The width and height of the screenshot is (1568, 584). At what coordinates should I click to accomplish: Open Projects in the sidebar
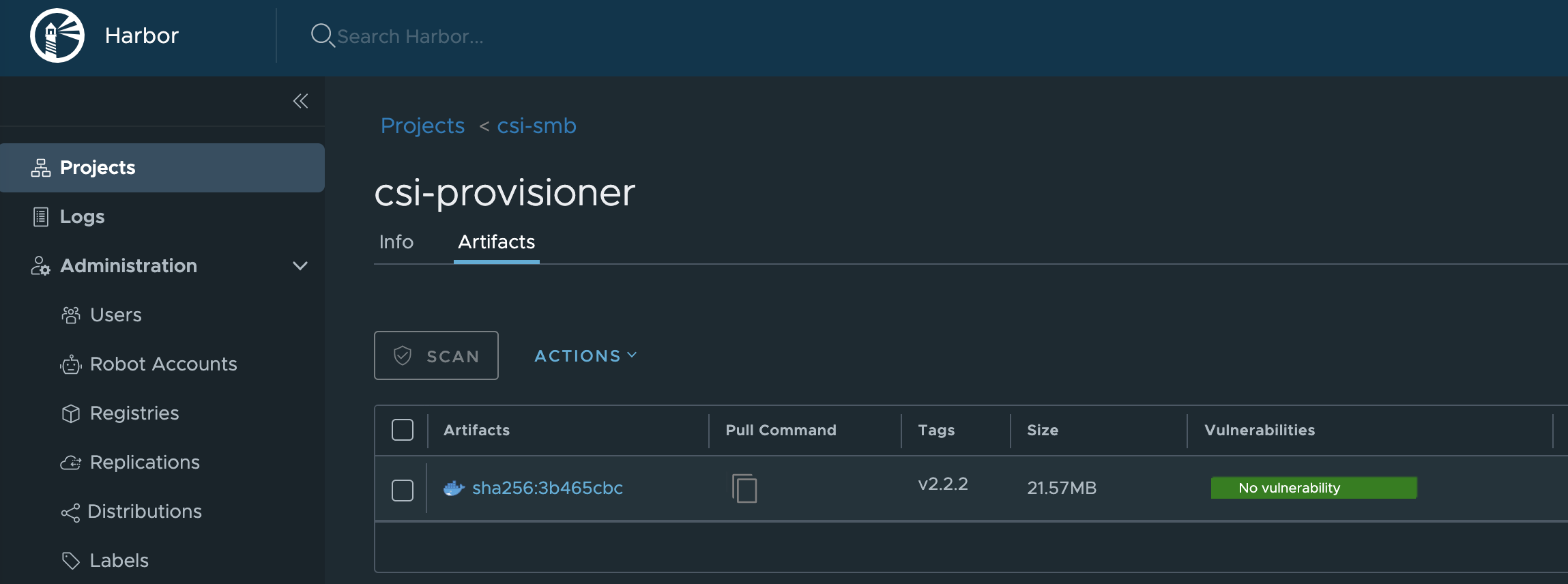point(162,168)
